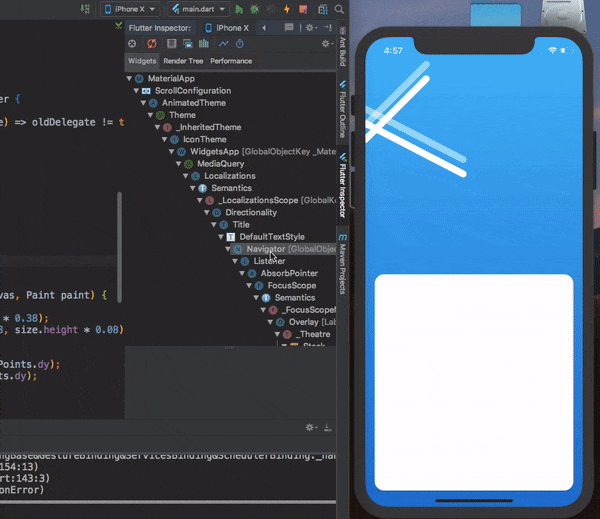600x519 pixels.
Task: Toggle the performance overlay line chart icon
Action: [x=223, y=43]
